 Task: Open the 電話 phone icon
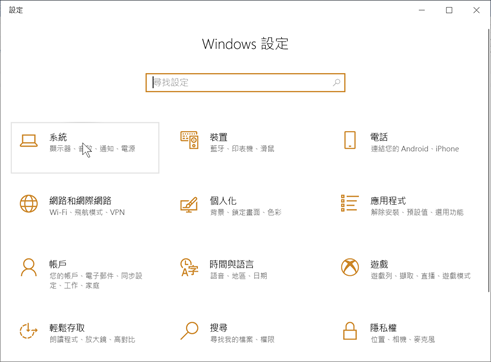click(x=350, y=140)
